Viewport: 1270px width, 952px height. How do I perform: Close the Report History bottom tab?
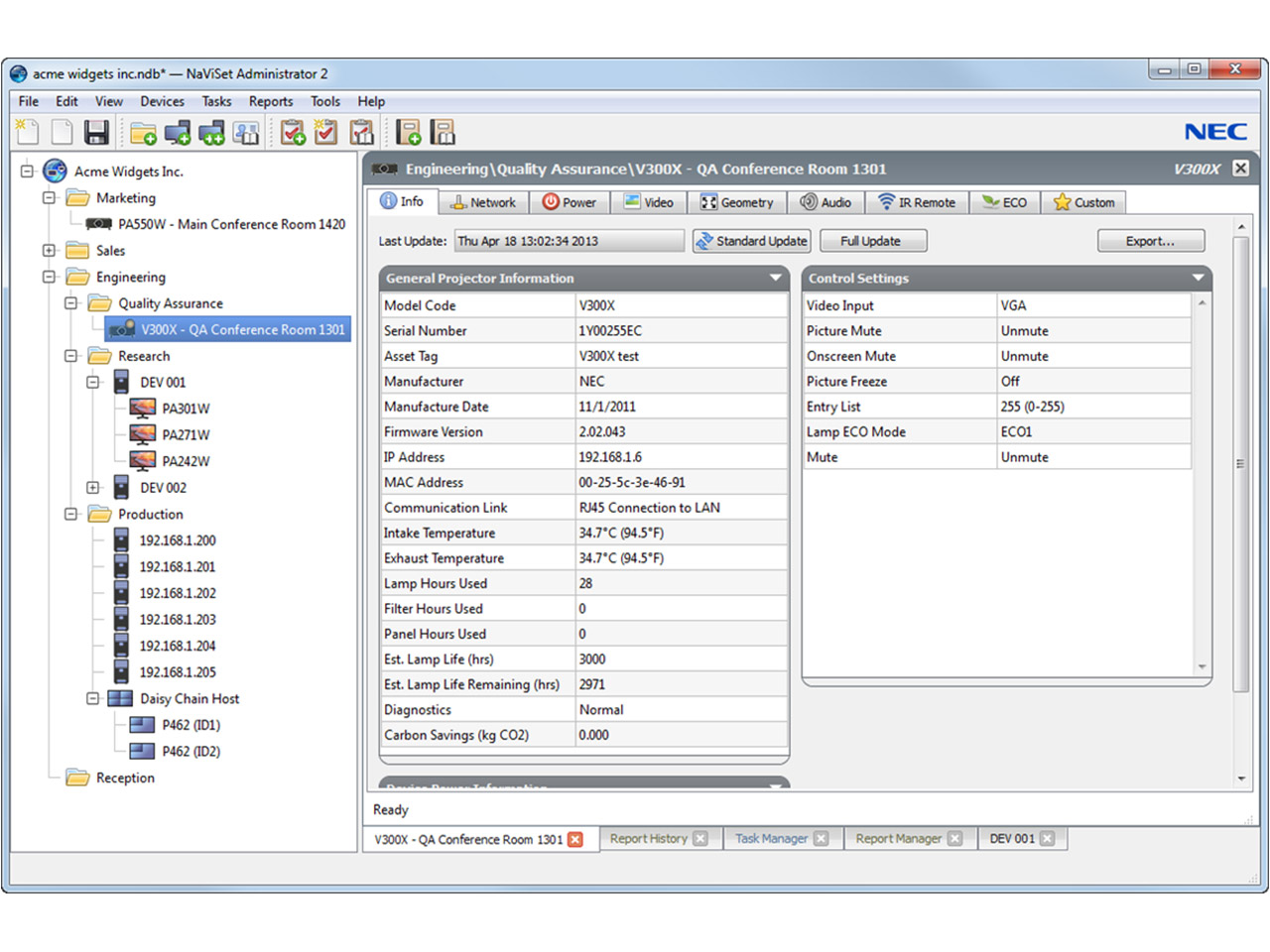tap(700, 839)
